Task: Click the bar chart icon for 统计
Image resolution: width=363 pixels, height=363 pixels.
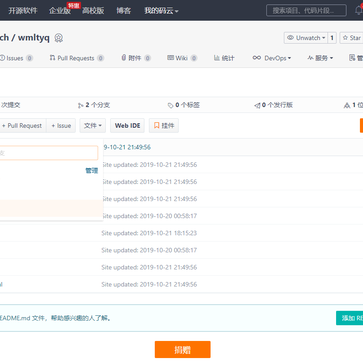Action: (217, 58)
